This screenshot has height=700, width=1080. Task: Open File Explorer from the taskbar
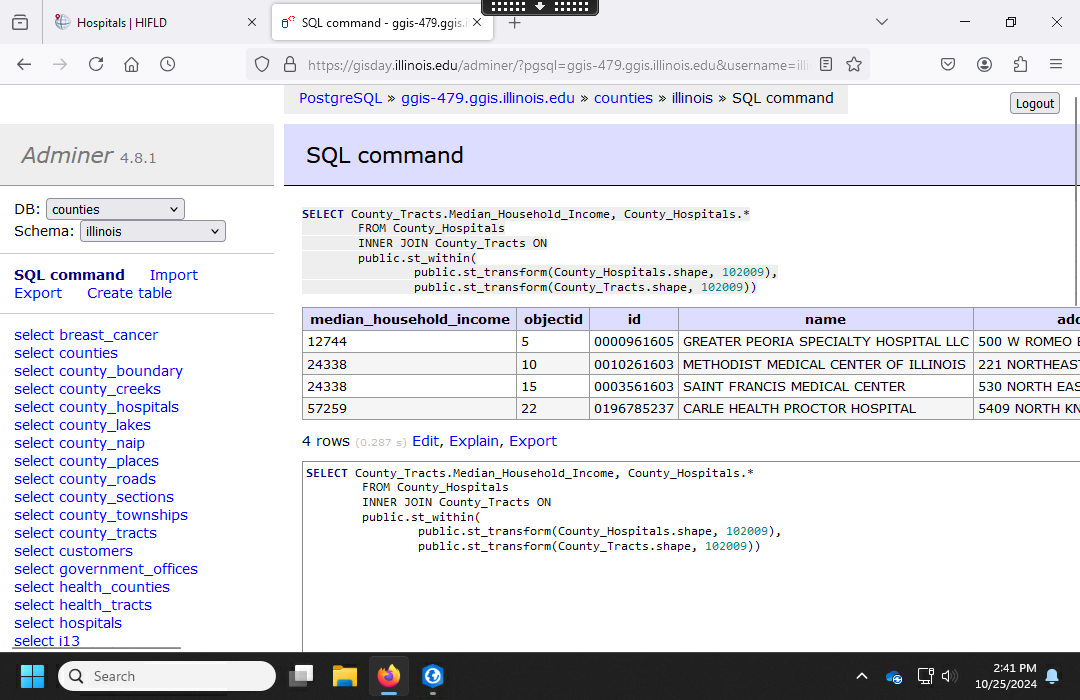tap(345, 677)
